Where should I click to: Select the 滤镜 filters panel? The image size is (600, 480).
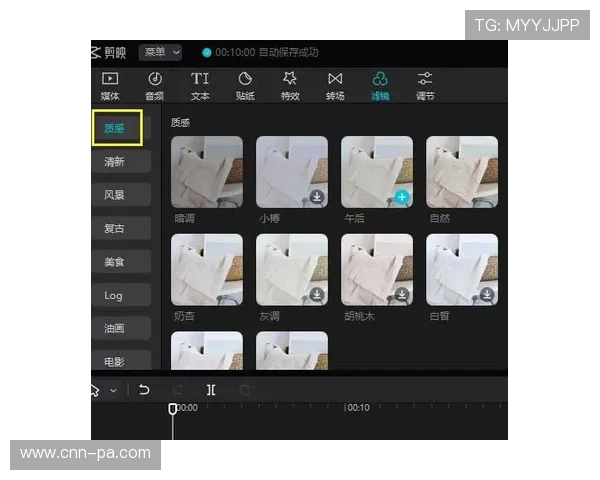tap(380, 86)
